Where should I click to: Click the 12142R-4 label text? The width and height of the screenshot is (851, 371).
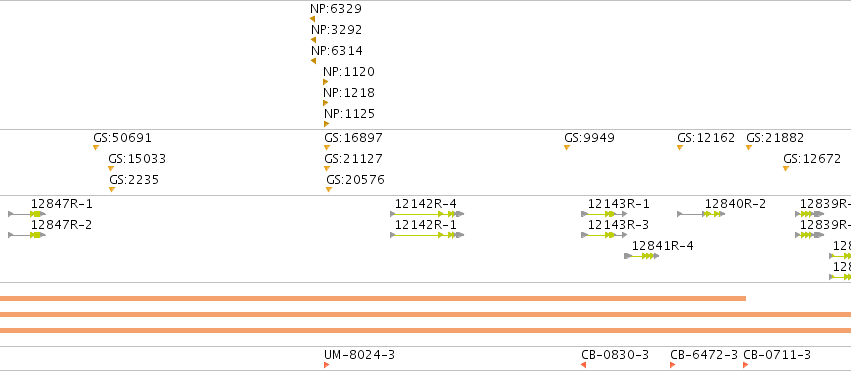coord(426,204)
